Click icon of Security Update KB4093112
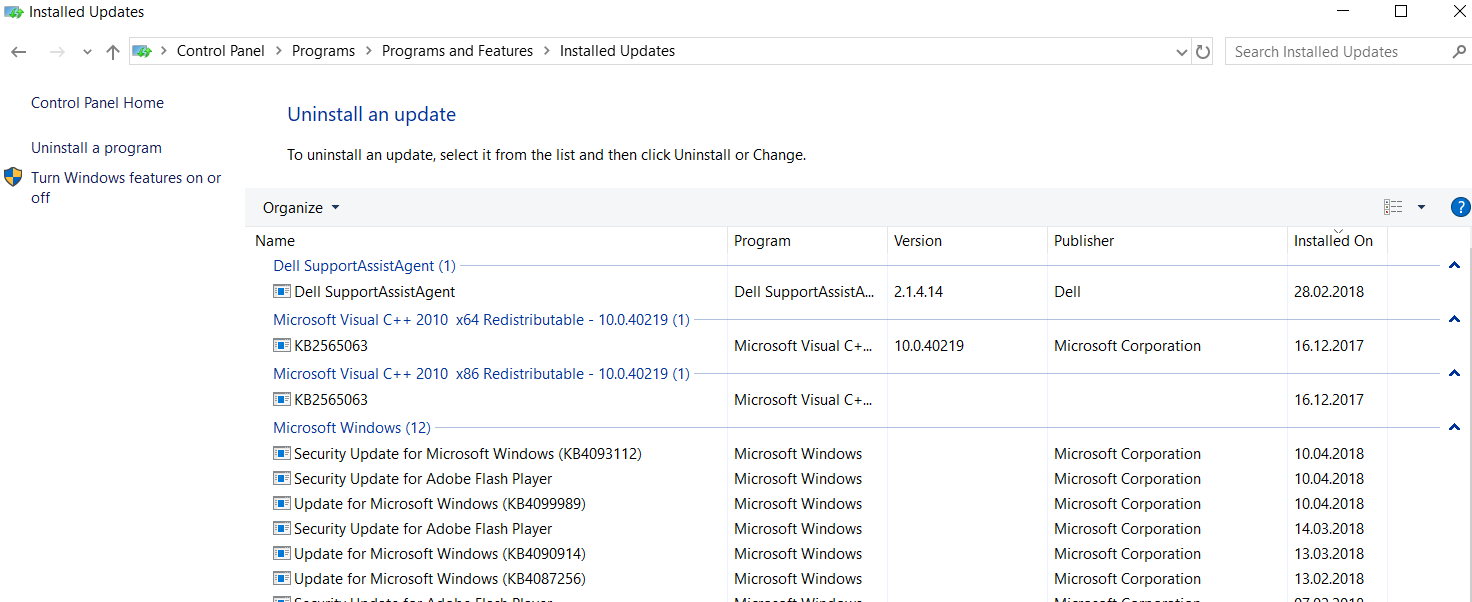The image size is (1472, 602). point(282,454)
